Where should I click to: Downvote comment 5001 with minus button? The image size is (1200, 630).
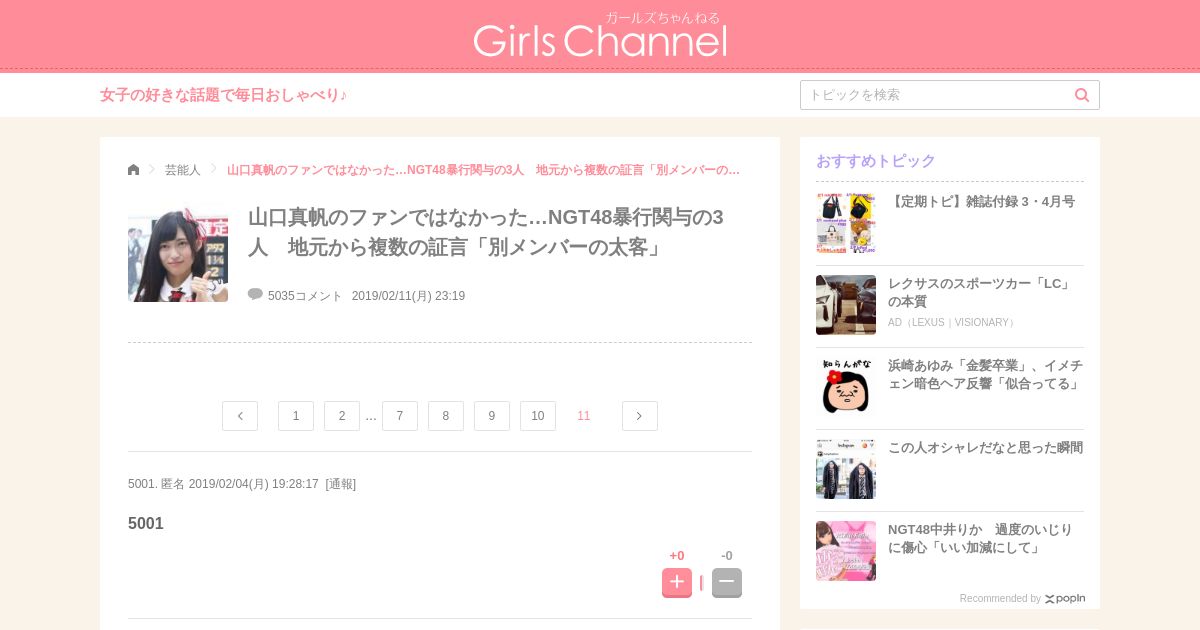(727, 582)
